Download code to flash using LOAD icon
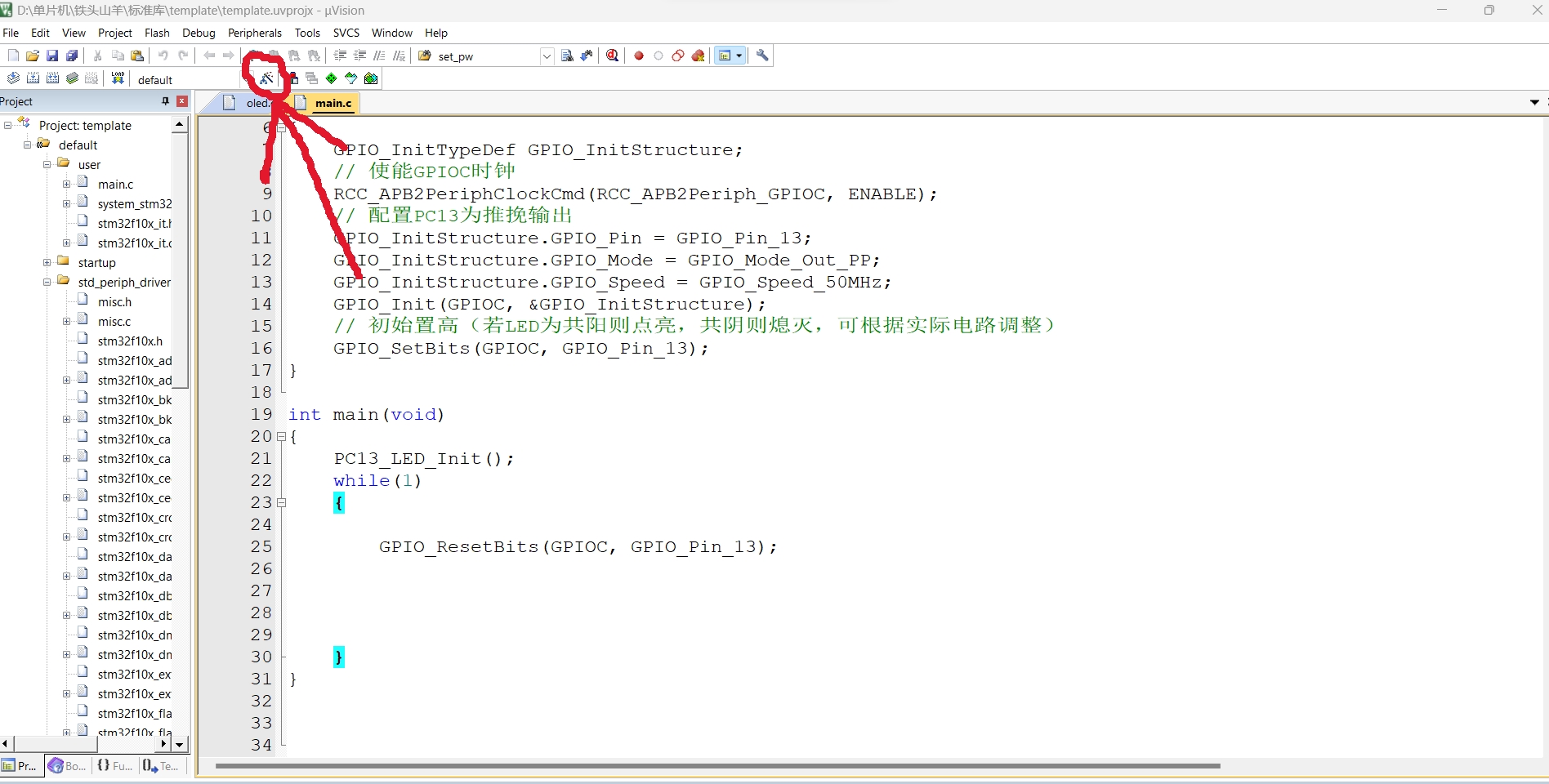Screen dimensions: 1549x784 pyautogui.click(x=118, y=78)
